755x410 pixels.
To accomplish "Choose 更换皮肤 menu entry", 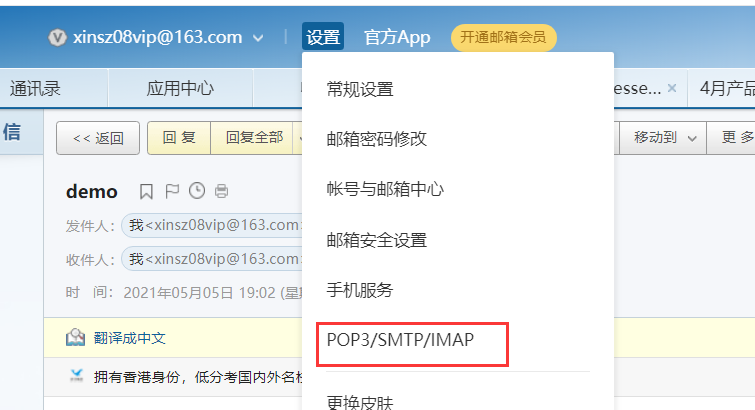I will point(360,402).
